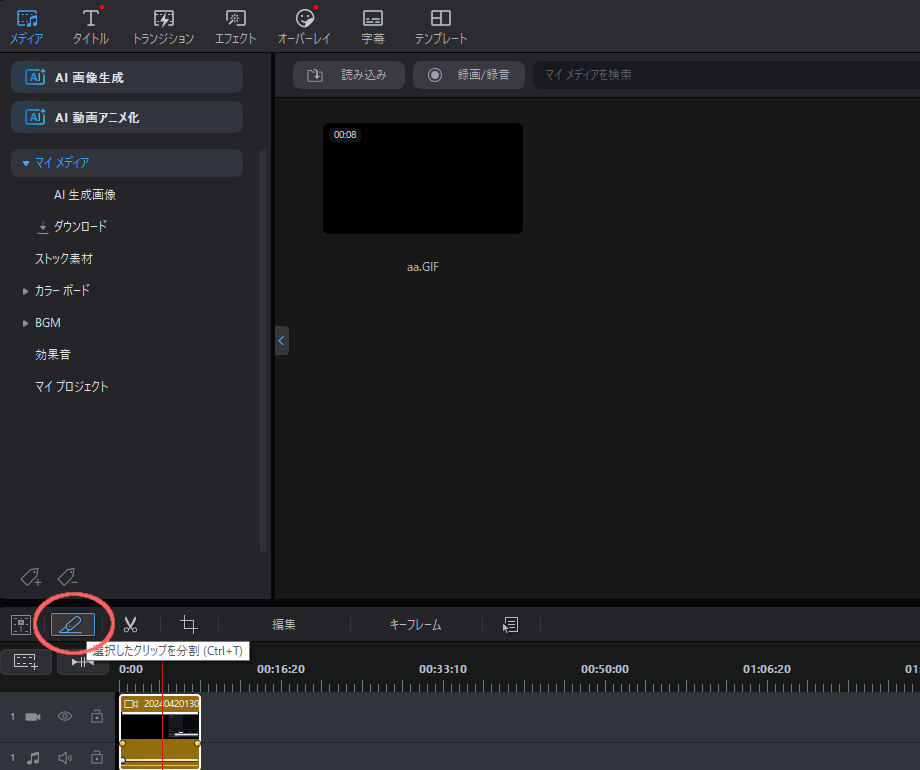Open the crop tool in timeline toolbar

[188, 625]
